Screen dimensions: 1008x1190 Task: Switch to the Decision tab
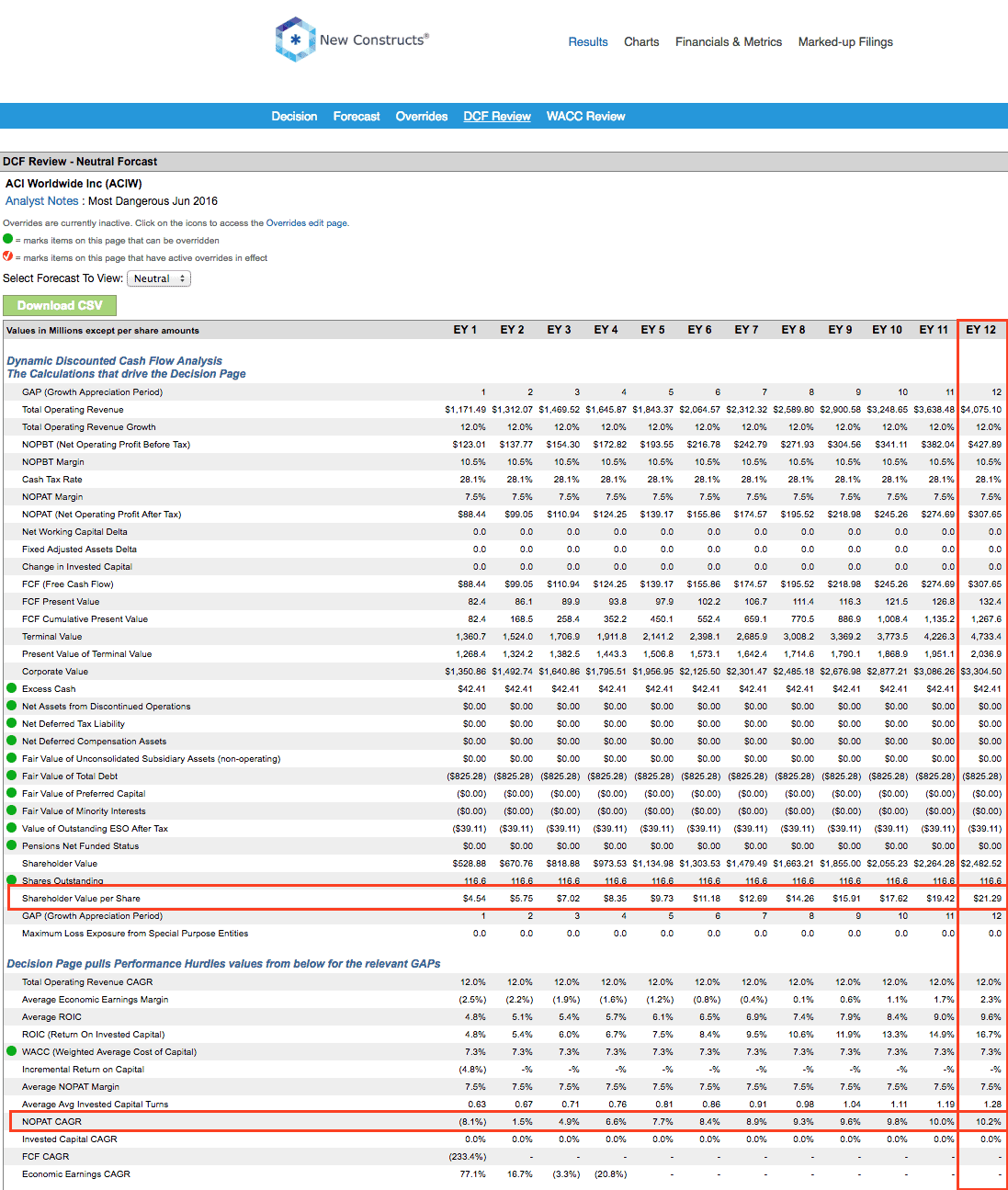pyautogui.click(x=294, y=116)
